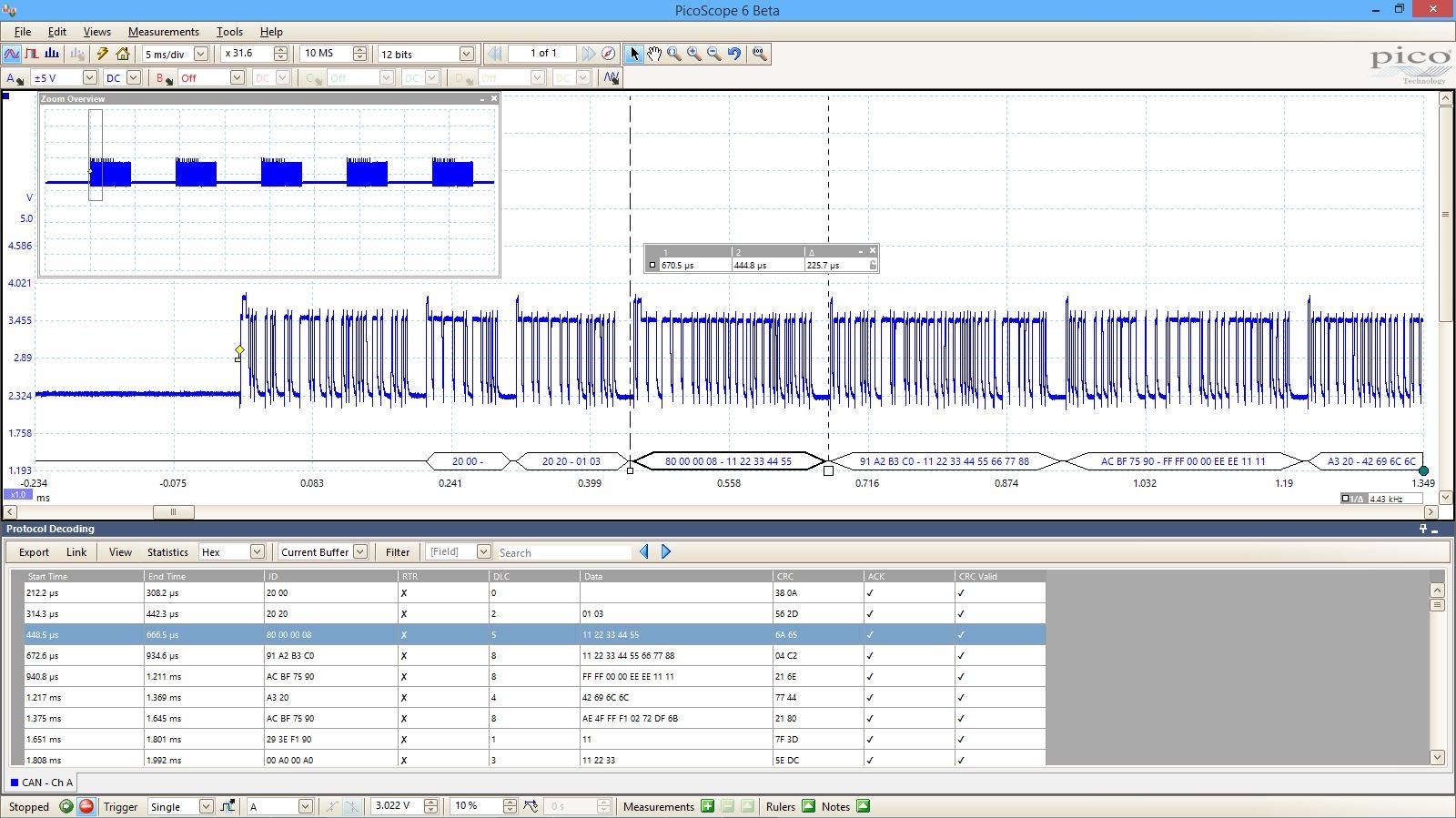Switch to Scope mode icon
This screenshot has width=1456, height=818.
tap(12, 54)
